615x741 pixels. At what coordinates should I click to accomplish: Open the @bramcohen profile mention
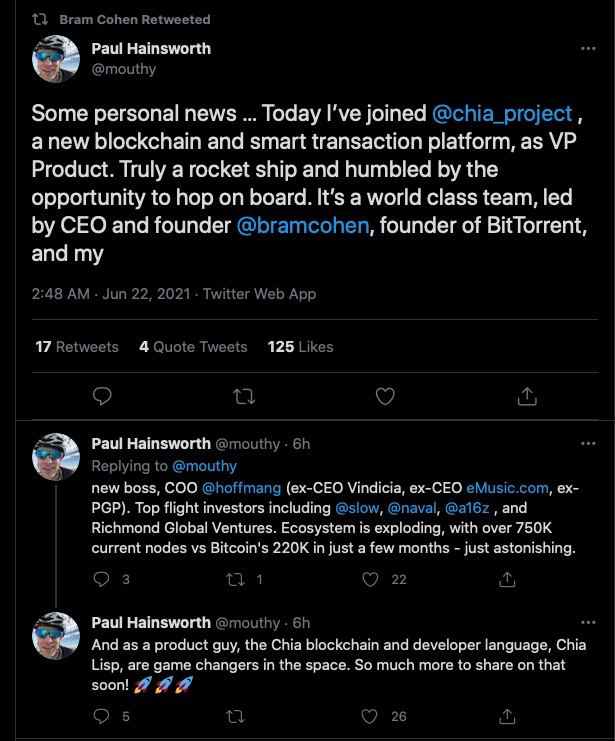click(x=303, y=225)
